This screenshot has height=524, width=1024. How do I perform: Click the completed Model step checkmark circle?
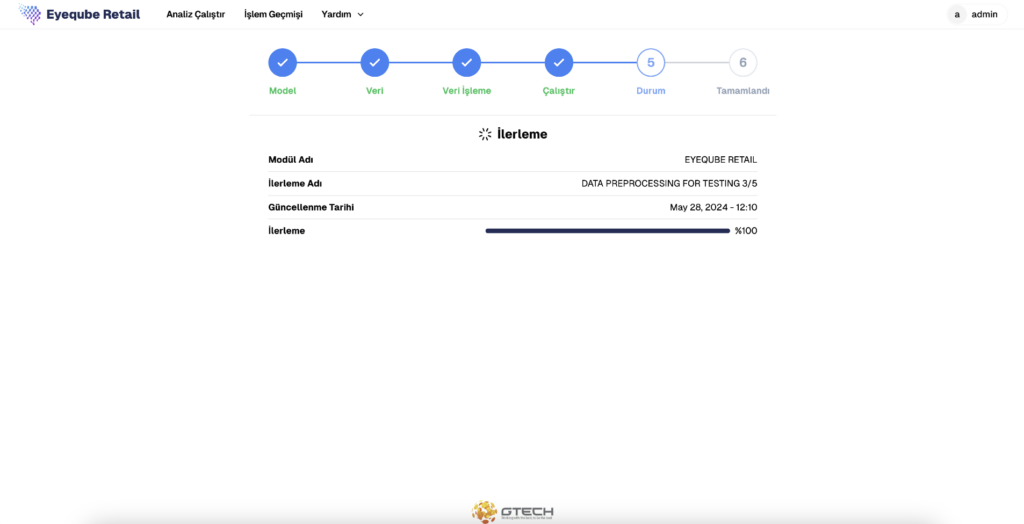[283, 62]
